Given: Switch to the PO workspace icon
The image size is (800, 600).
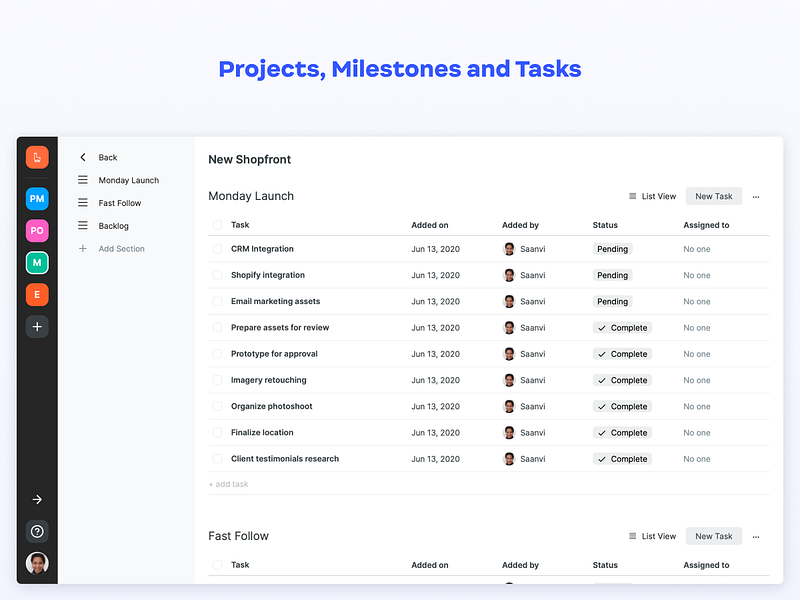Looking at the screenshot, I should tap(37, 231).
